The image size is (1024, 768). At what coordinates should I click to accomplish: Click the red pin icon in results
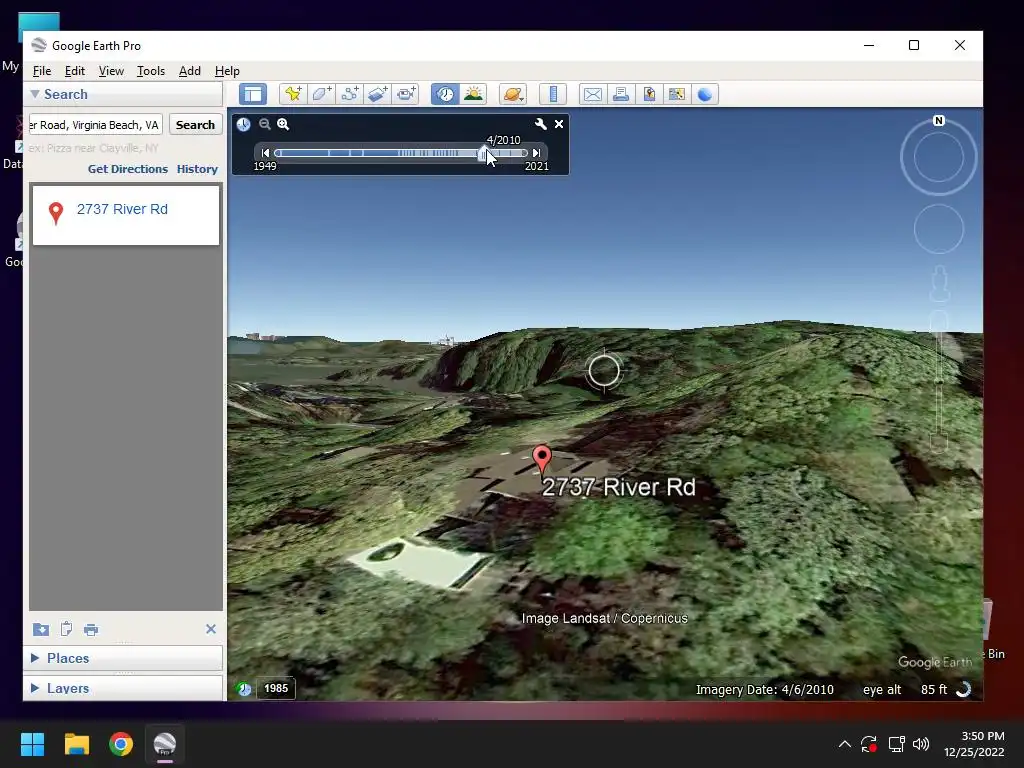pyautogui.click(x=56, y=213)
